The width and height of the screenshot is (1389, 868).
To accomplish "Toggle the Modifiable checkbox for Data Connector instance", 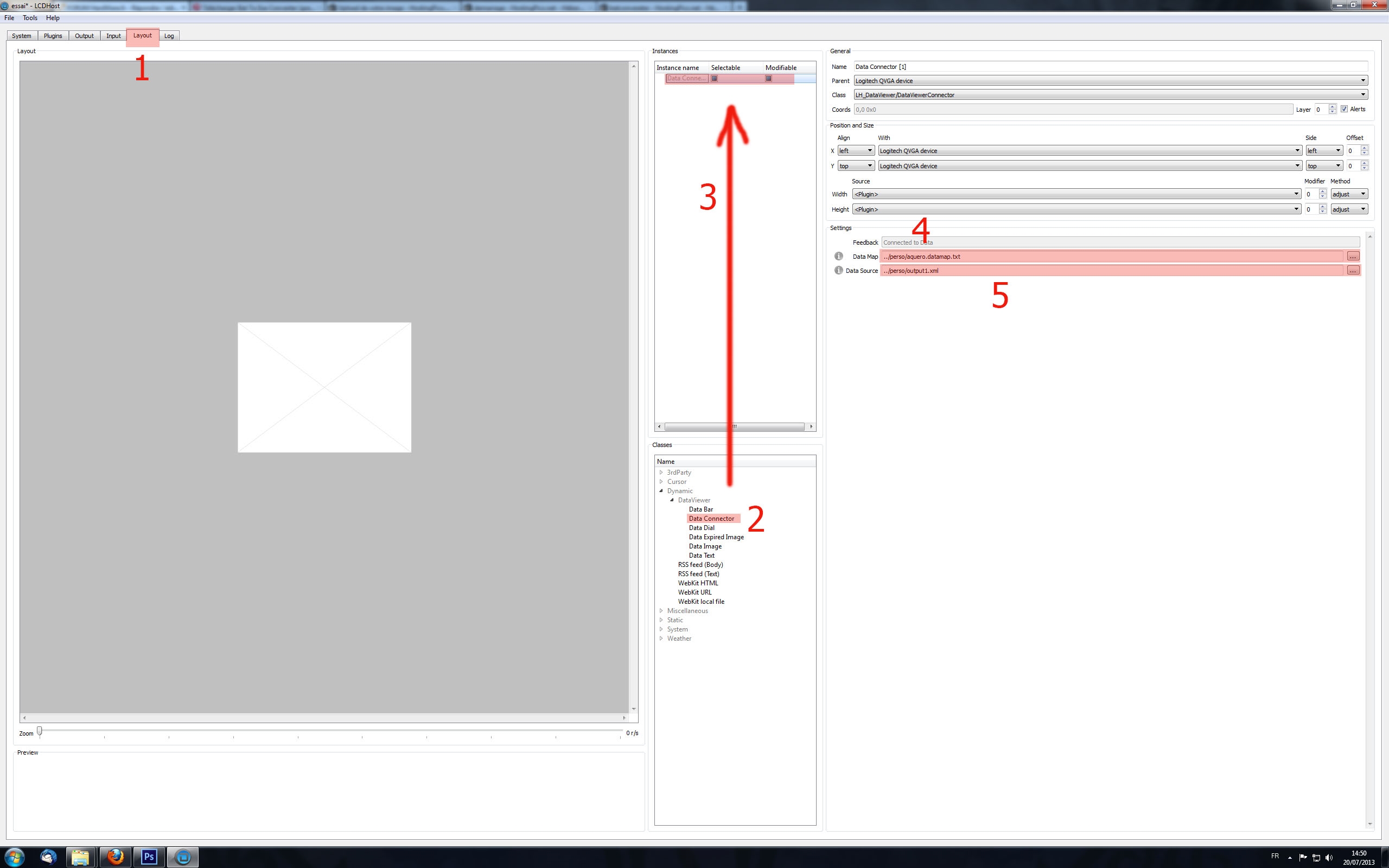I will tap(768, 79).
